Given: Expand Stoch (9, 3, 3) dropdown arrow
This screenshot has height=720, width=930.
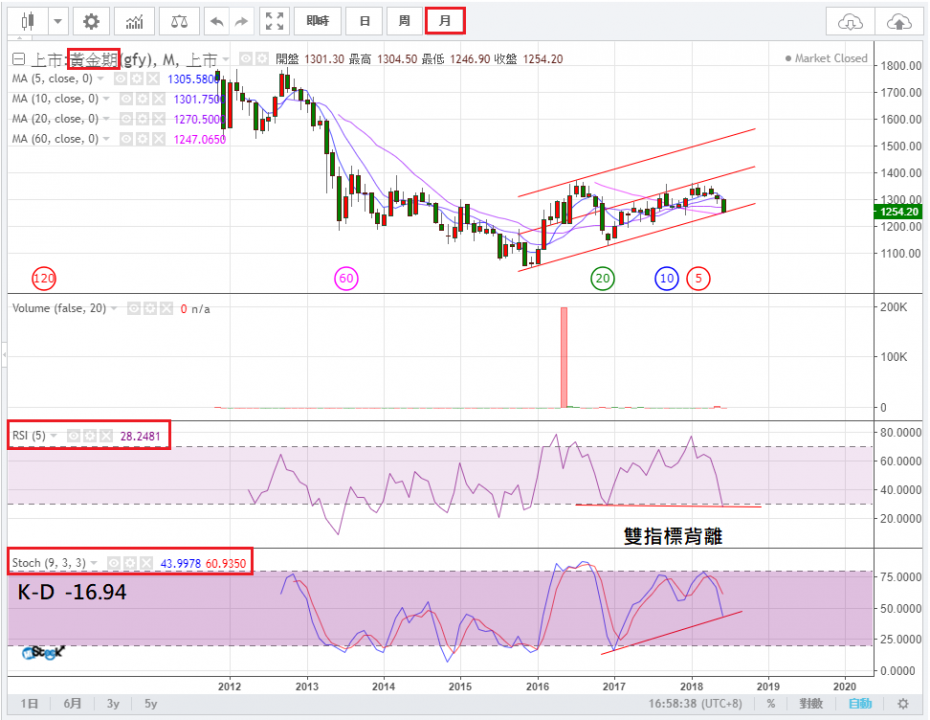Looking at the screenshot, I should [x=94, y=563].
